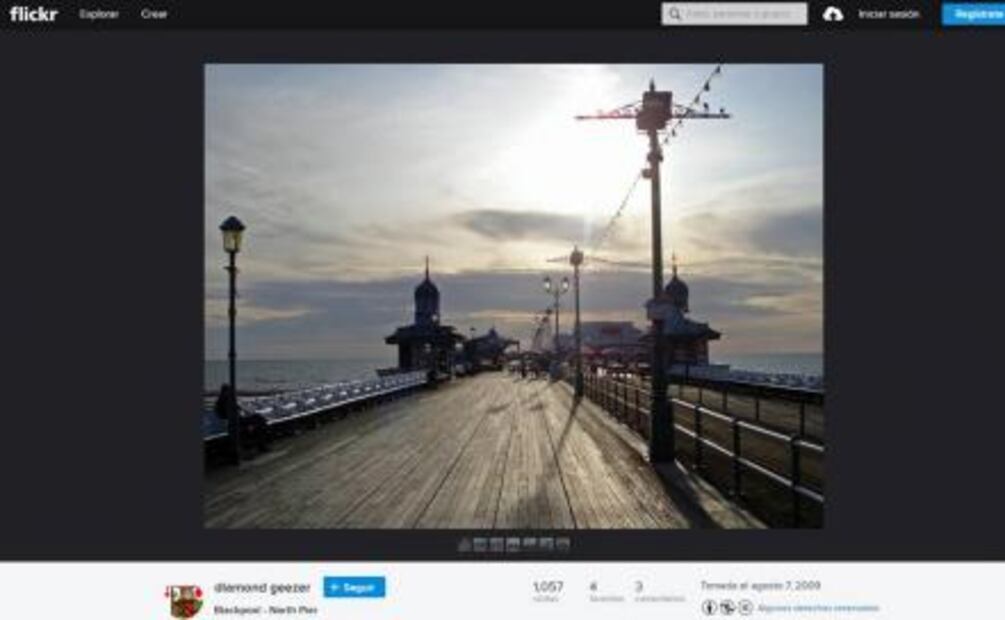Image resolution: width=1005 pixels, height=620 pixels.
Task: Select the middle thumbnail in photostream strip
Action: [x=513, y=545]
